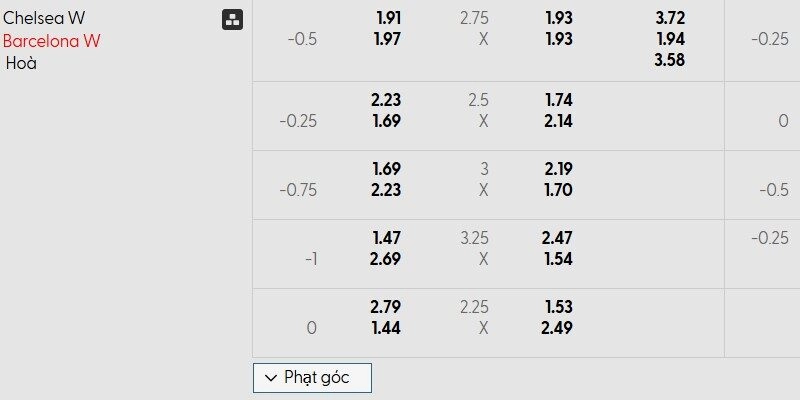This screenshot has height=400, width=800.
Task: Open match statistics icon beside Chelsea W
Action: (x=231, y=19)
